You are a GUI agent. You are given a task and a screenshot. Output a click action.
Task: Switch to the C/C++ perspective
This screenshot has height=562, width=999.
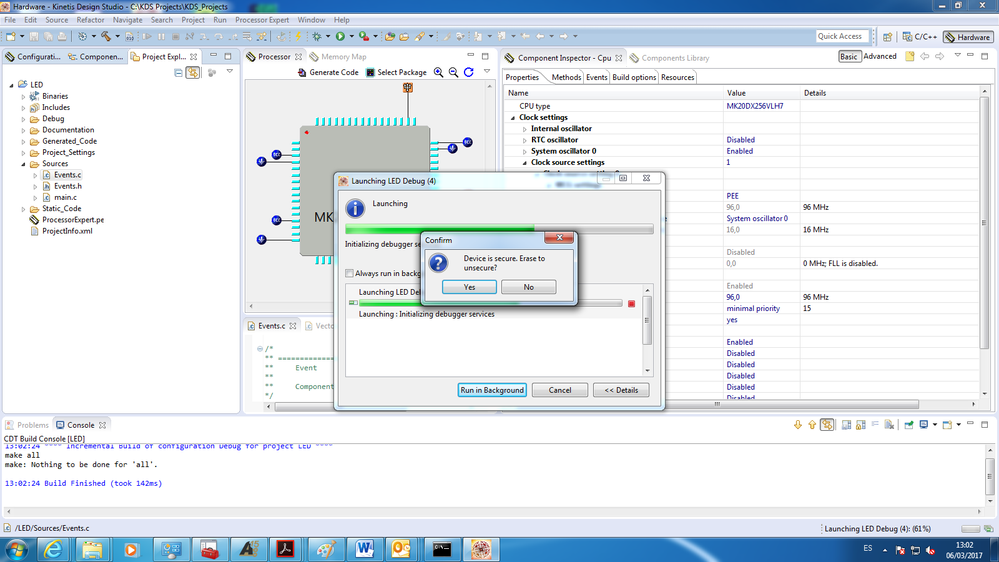[x=919, y=37]
